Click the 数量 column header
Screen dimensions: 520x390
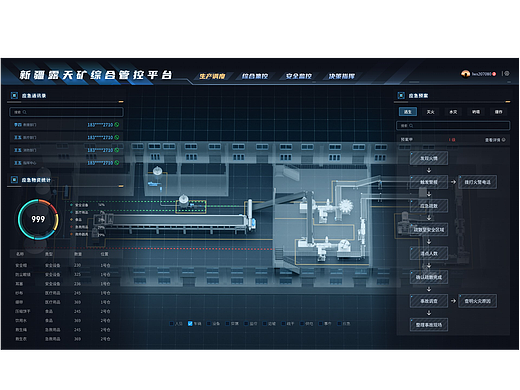tap(78, 254)
